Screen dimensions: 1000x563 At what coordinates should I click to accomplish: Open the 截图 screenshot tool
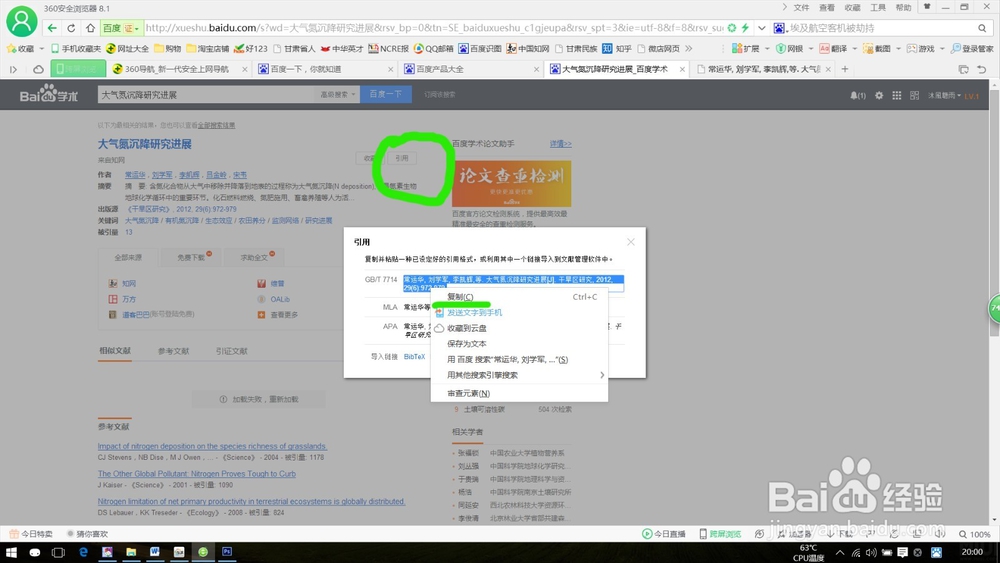[877, 48]
